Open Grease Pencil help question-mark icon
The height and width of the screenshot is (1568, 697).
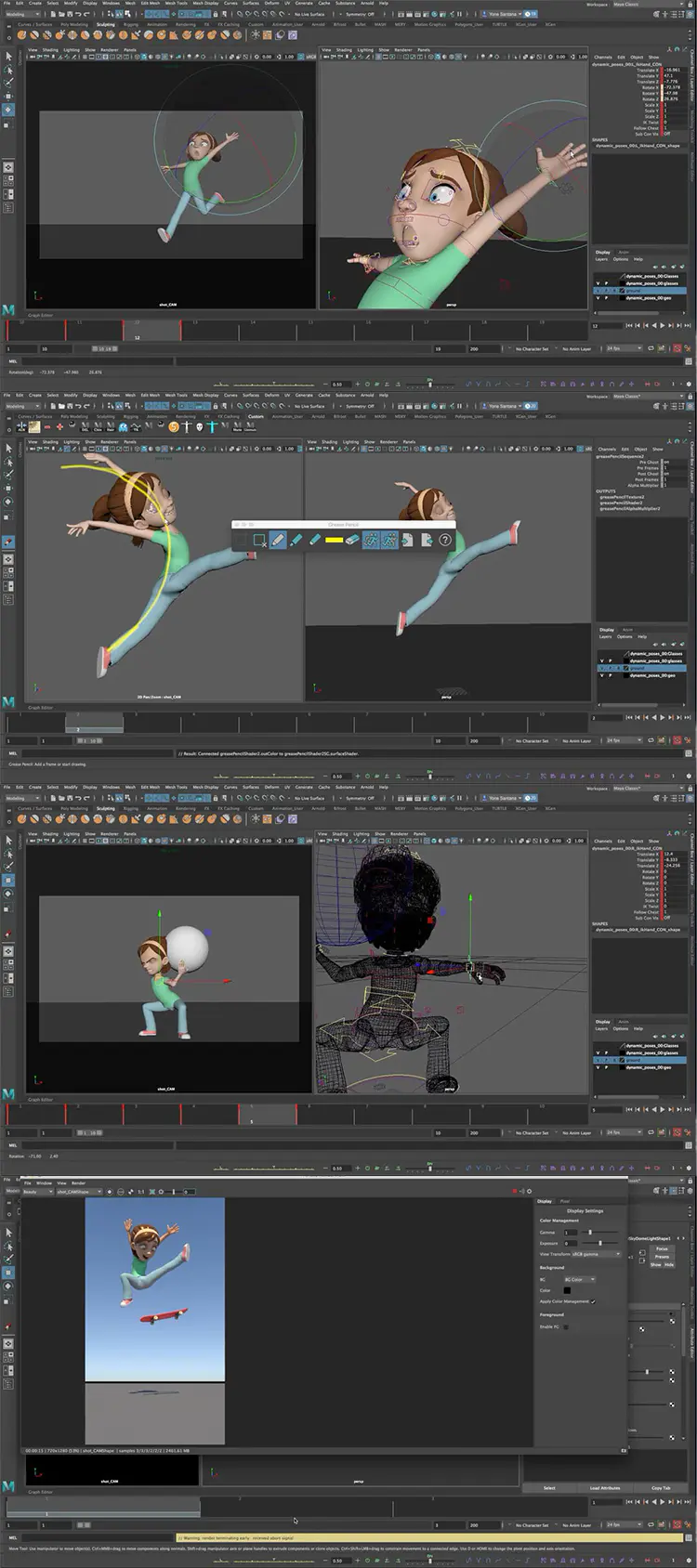pos(445,540)
